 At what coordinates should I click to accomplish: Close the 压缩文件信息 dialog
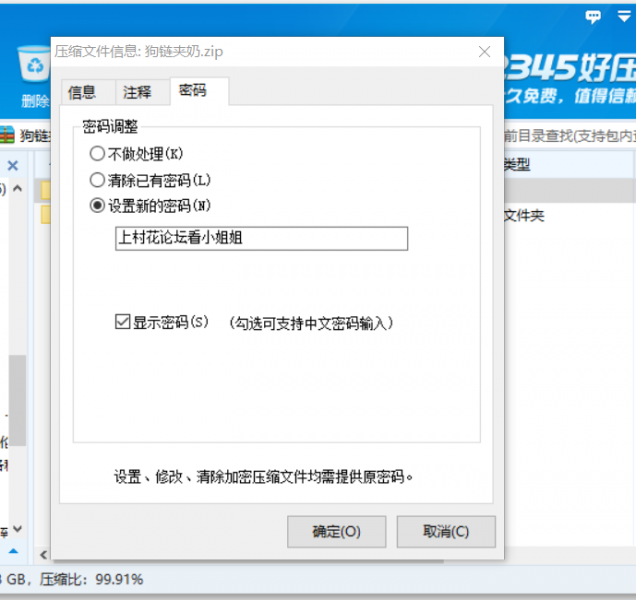point(484,51)
